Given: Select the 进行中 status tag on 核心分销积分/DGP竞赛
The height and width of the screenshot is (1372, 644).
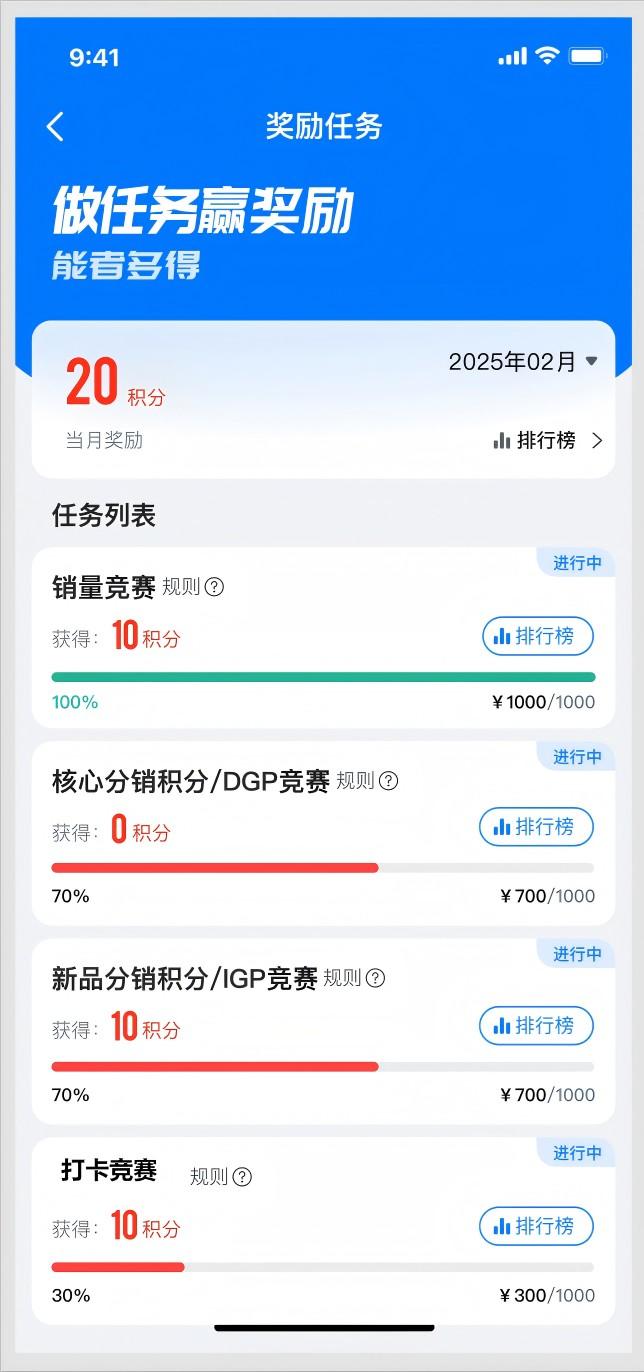Looking at the screenshot, I should [577, 757].
